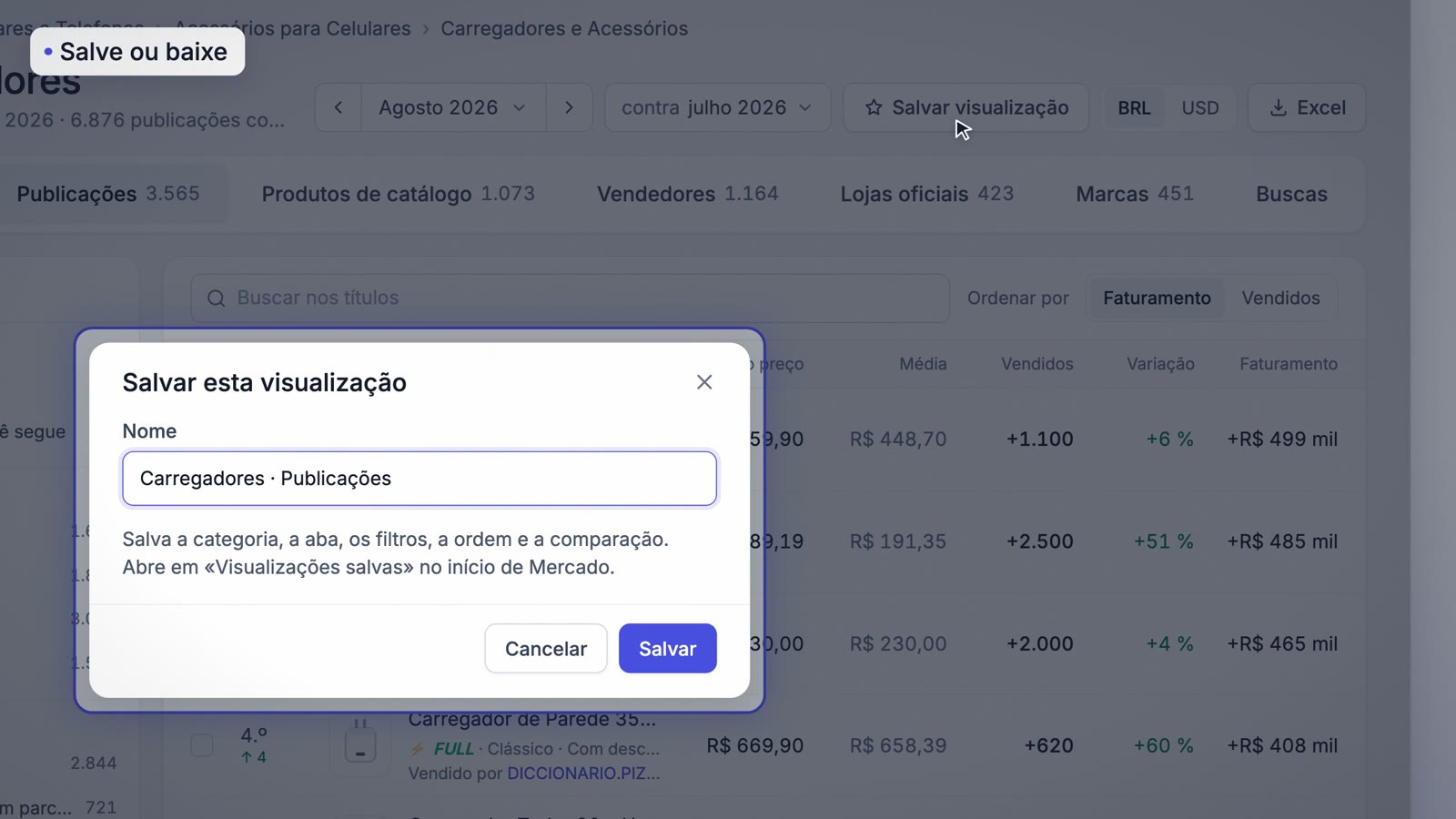Sort by Vendidos

click(1280, 298)
